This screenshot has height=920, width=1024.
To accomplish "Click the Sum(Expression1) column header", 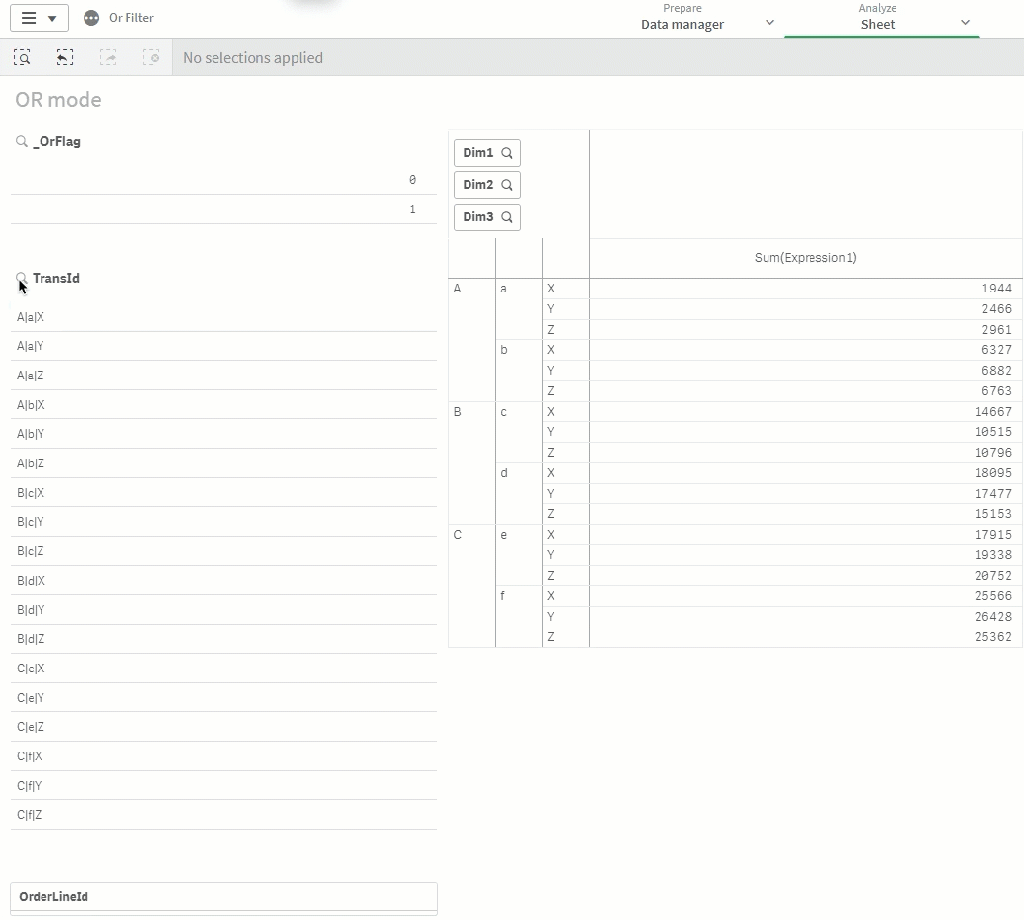I will (x=805, y=258).
